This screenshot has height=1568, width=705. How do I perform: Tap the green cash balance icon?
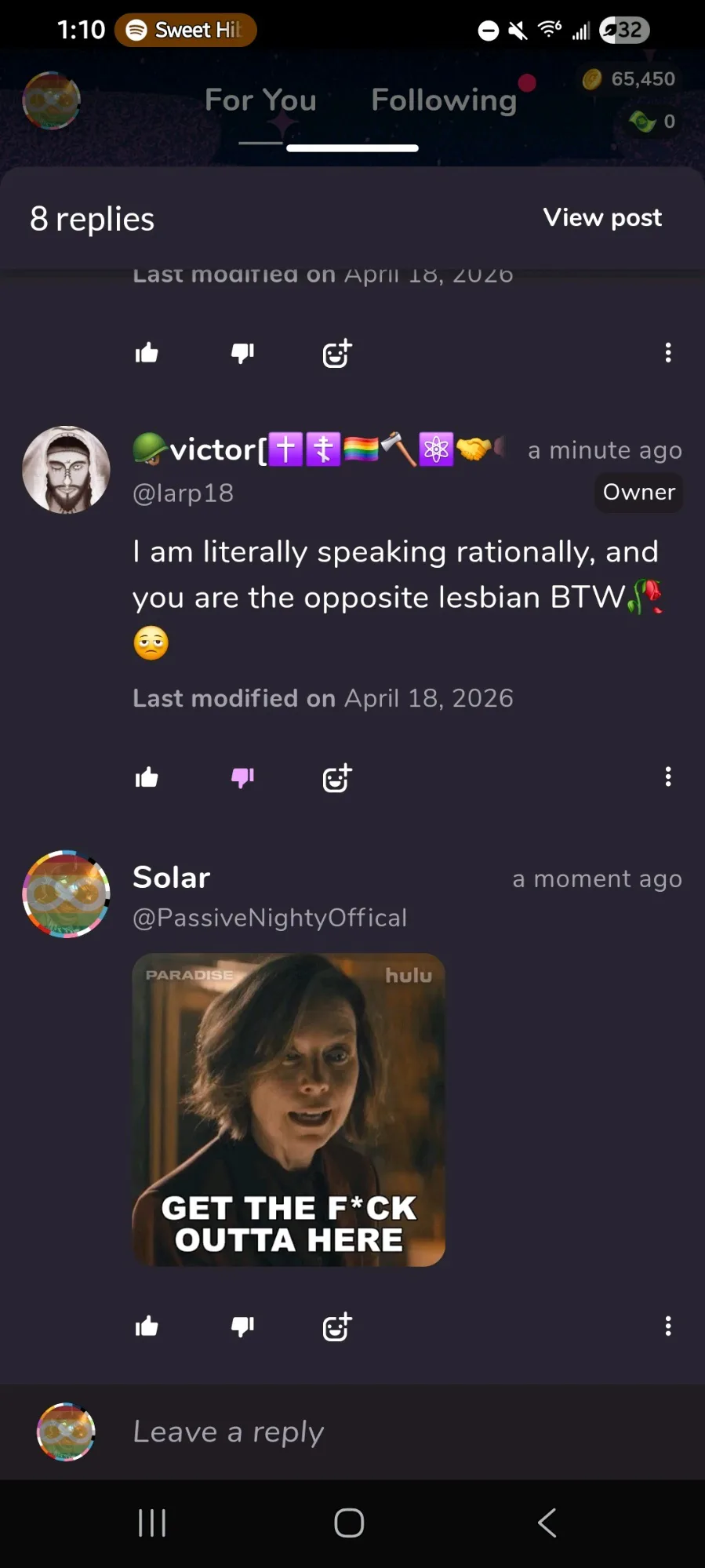pos(643,122)
